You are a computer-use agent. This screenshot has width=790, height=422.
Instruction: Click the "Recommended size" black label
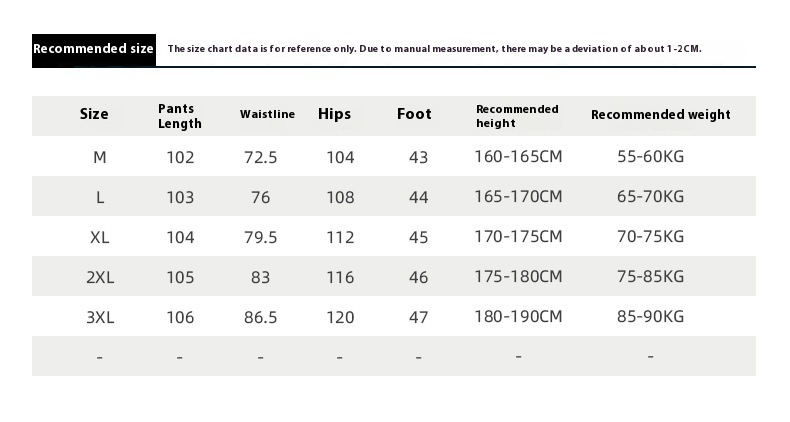pos(94,49)
